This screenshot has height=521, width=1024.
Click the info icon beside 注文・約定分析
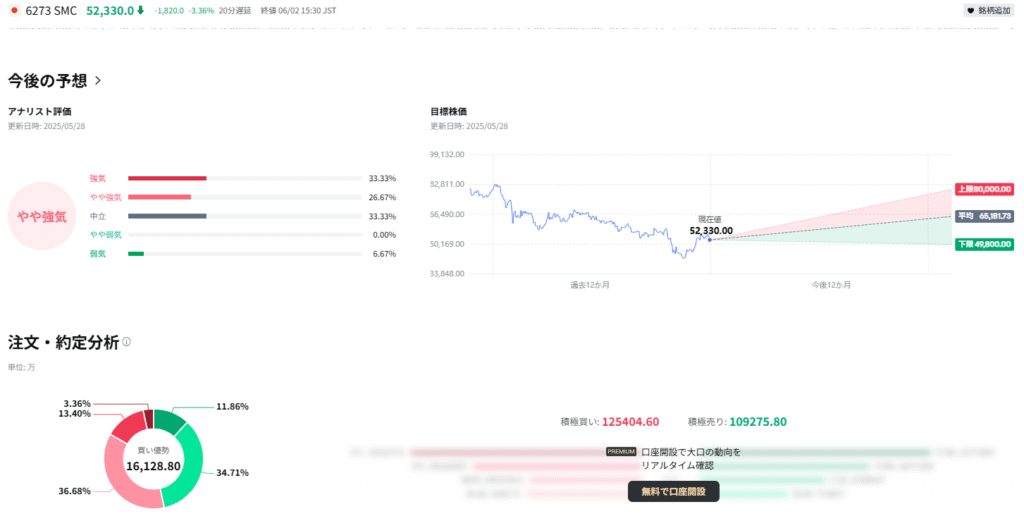click(x=126, y=342)
